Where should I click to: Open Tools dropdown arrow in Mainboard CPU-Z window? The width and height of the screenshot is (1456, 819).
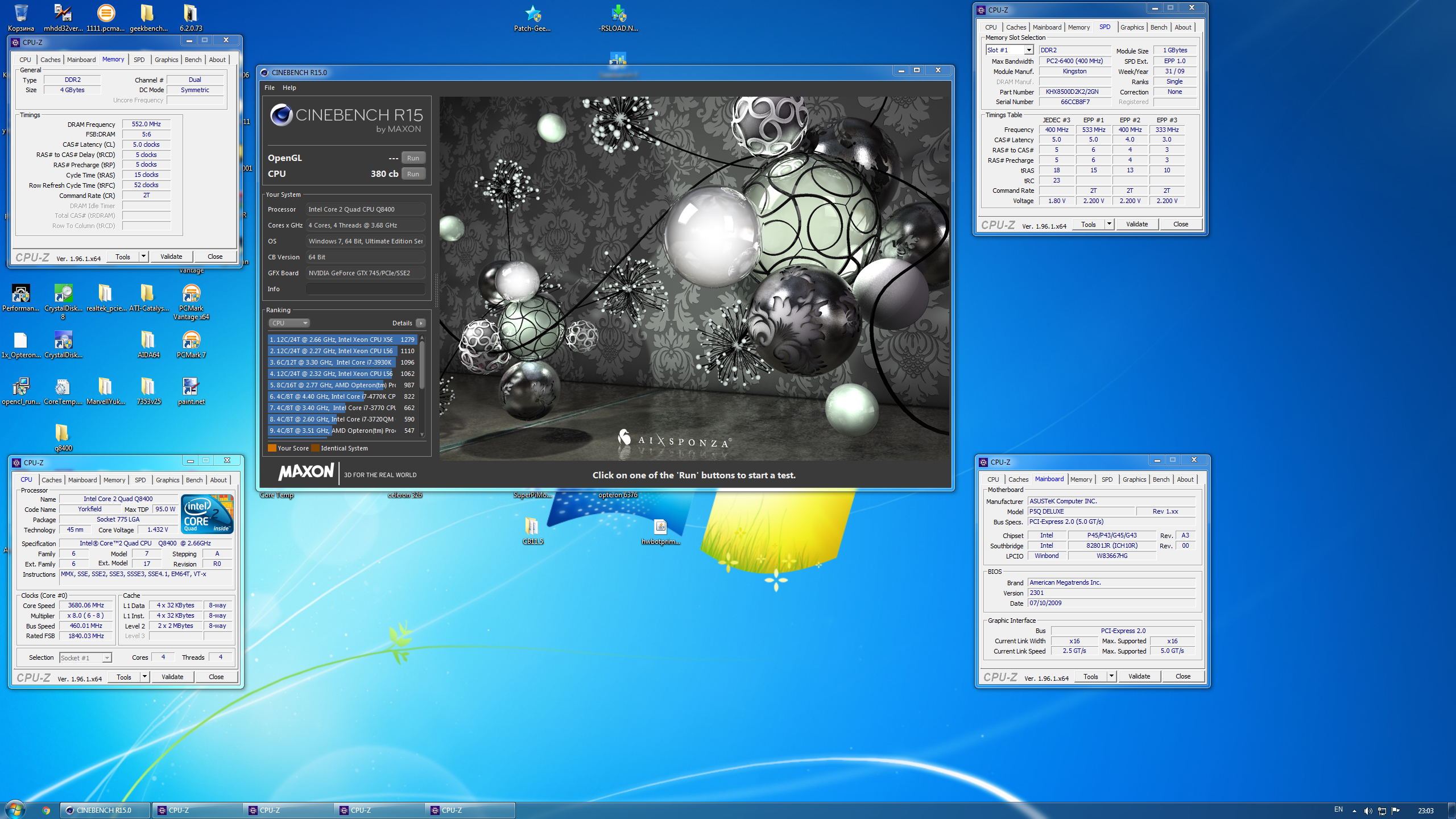click(1111, 676)
